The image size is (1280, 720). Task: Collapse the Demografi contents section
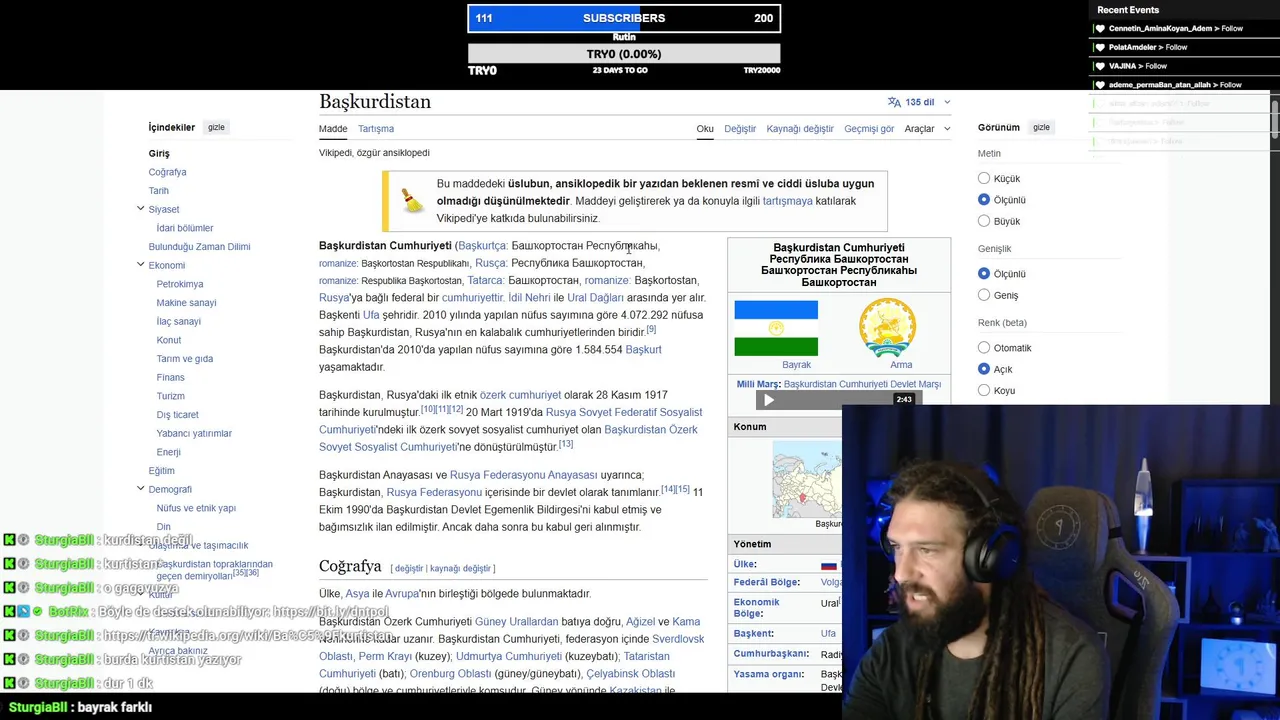tap(141, 489)
